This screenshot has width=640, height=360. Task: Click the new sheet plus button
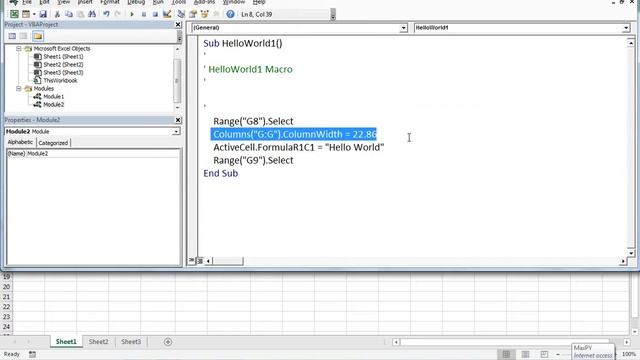(x=168, y=342)
